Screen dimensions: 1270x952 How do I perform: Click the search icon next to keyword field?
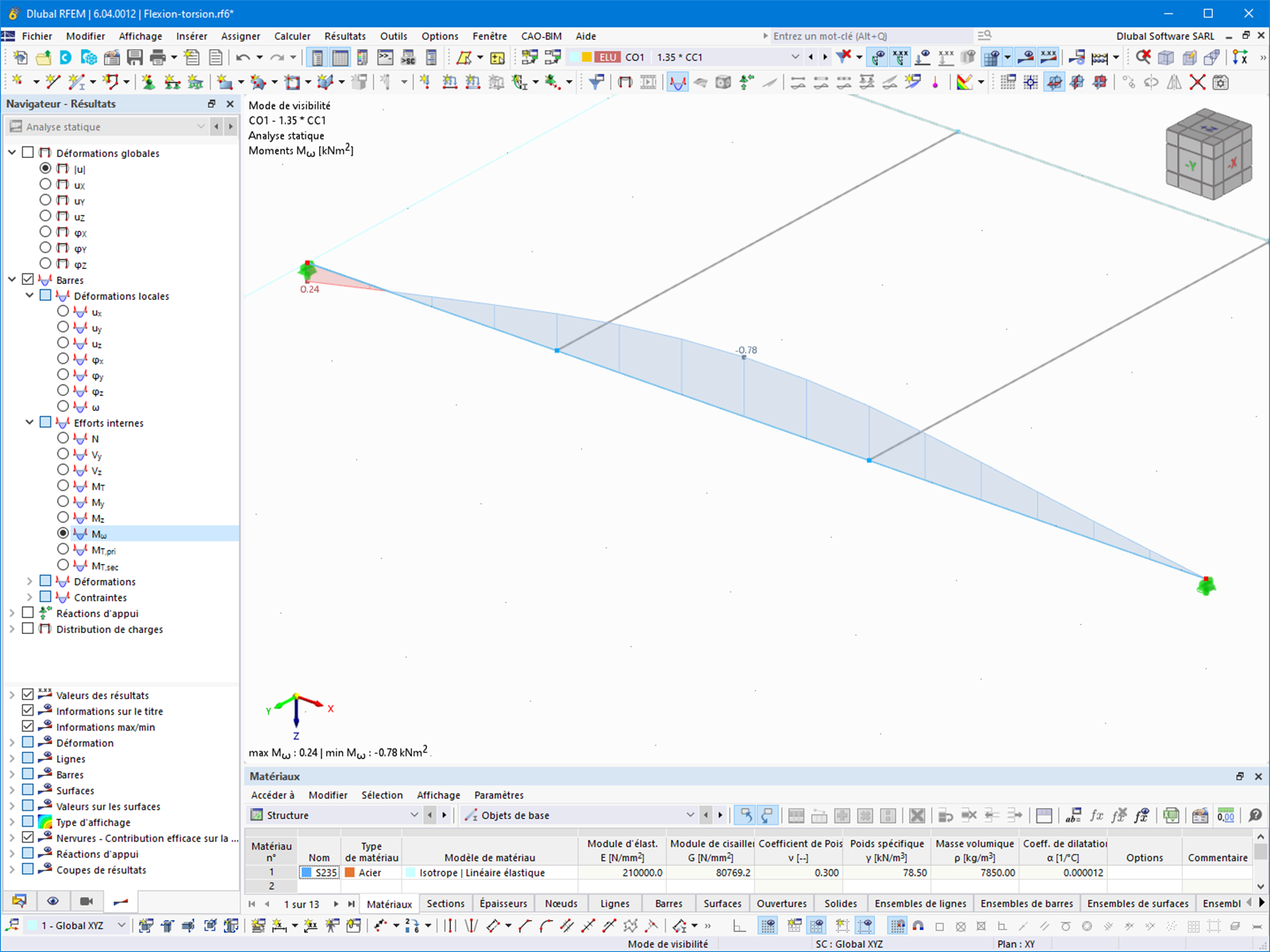[984, 36]
